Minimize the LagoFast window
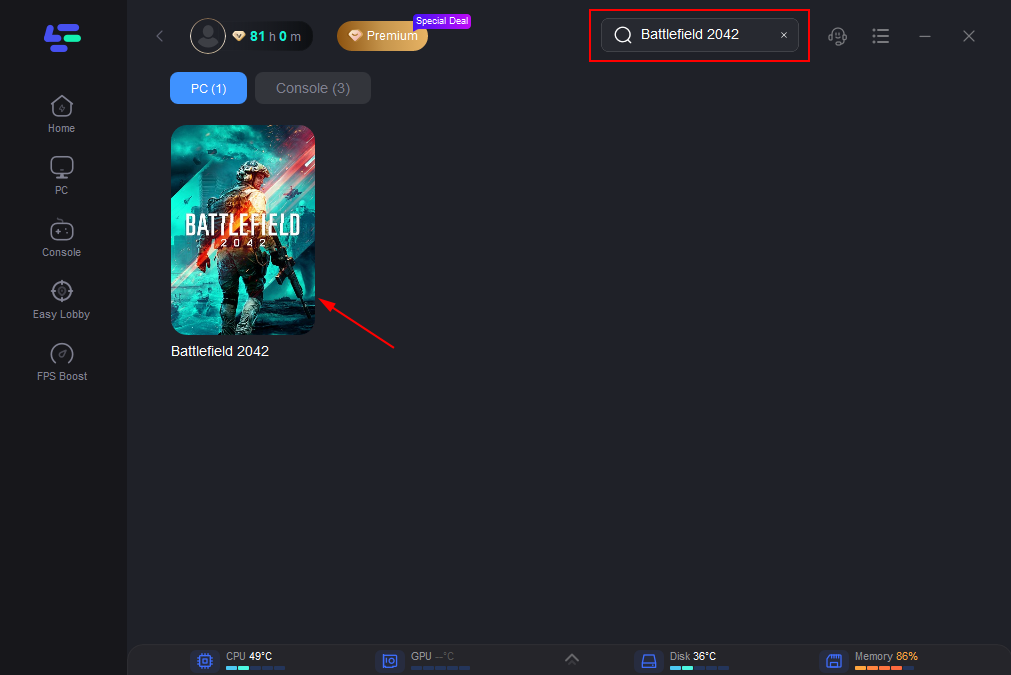1011x675 pixels. 925,36
